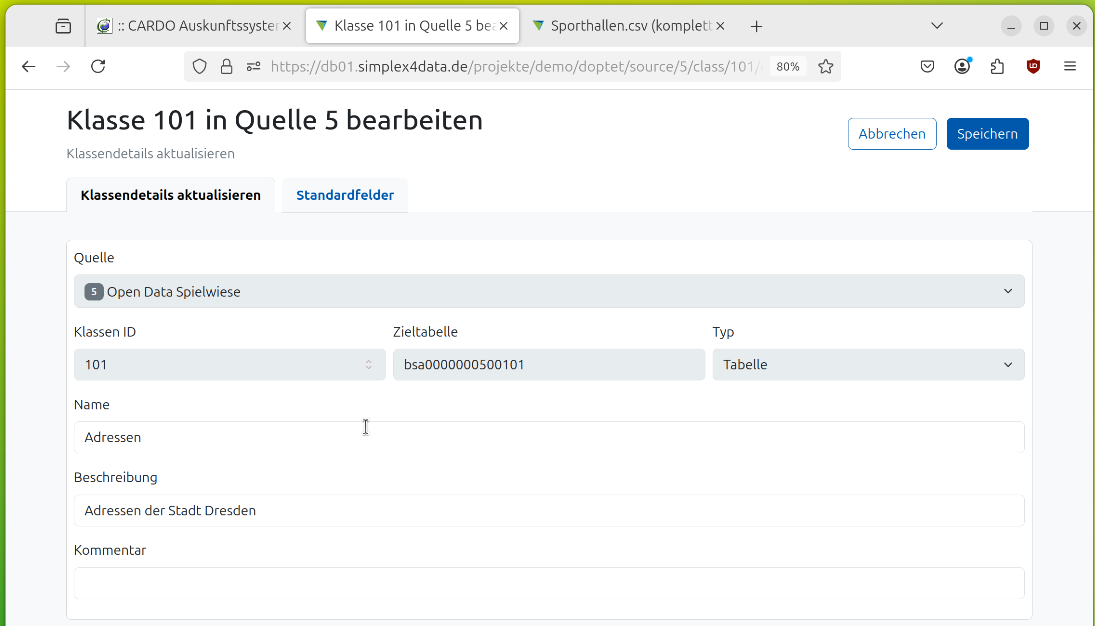Image resolution: width=1095 pixels, height=626 pixels.
Task: Click the Abbrechen button
Action: click(x=891, y=134)
